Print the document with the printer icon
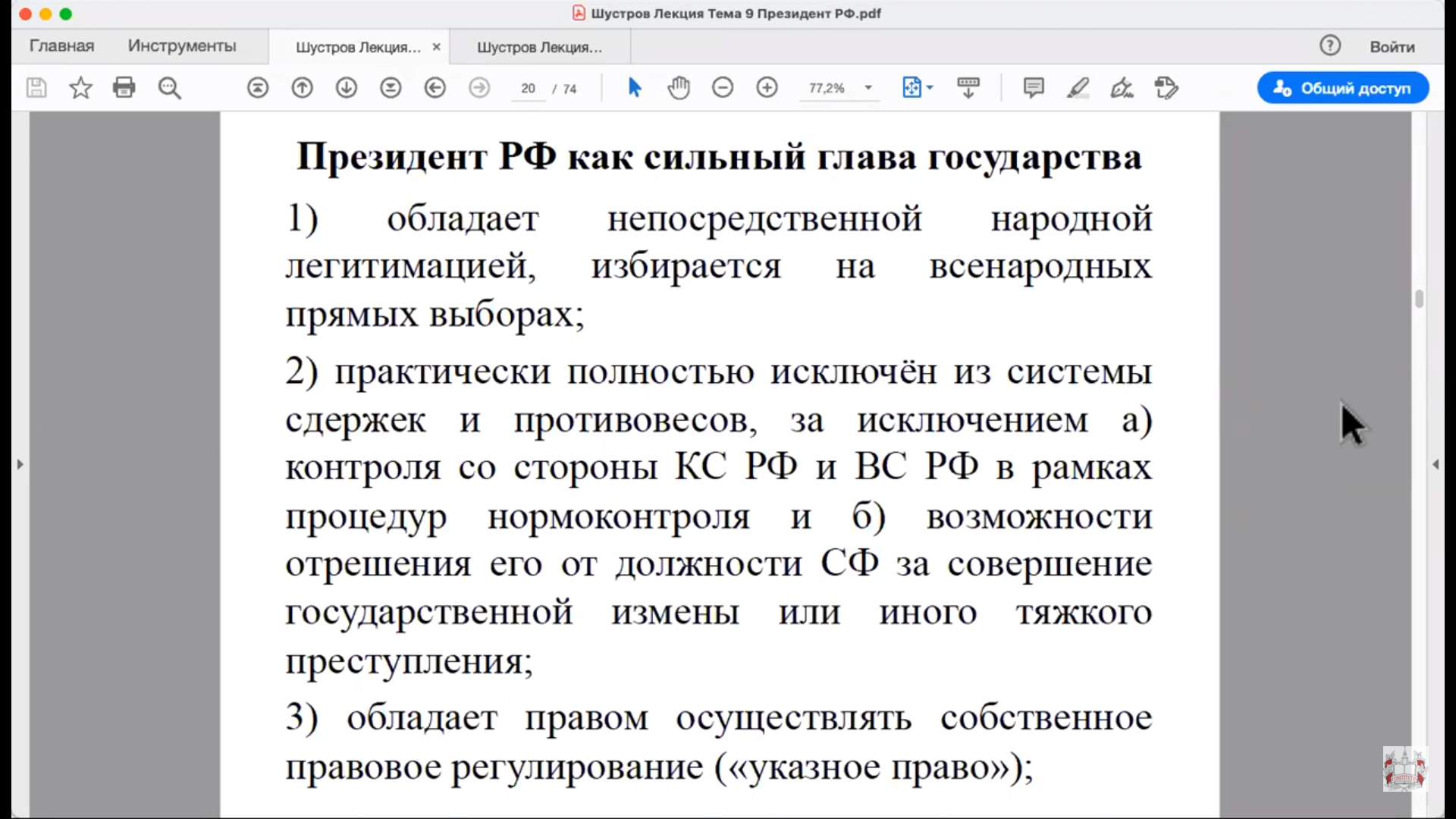The image size is (1456, 819). pos(124,88)
